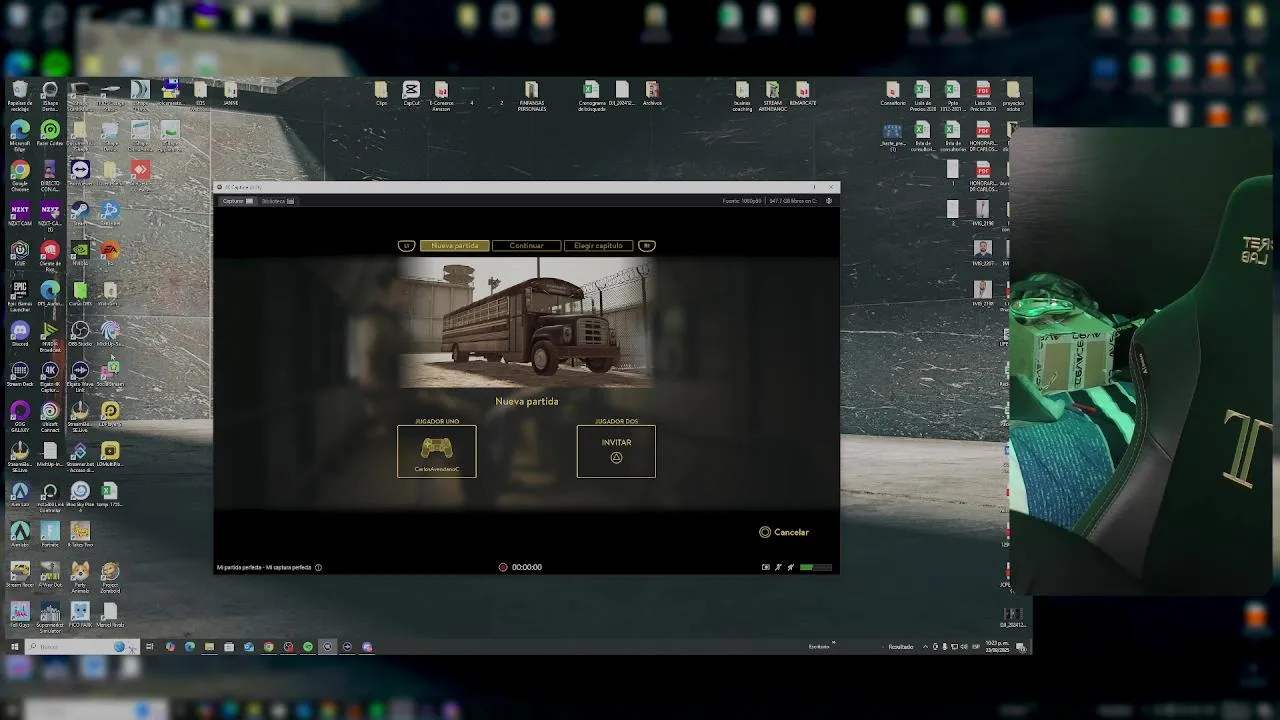Click the R1 shoulder button icon
Image resolution: width=1280 pixels, height=720 pixels.
click(x=647, y=245)
